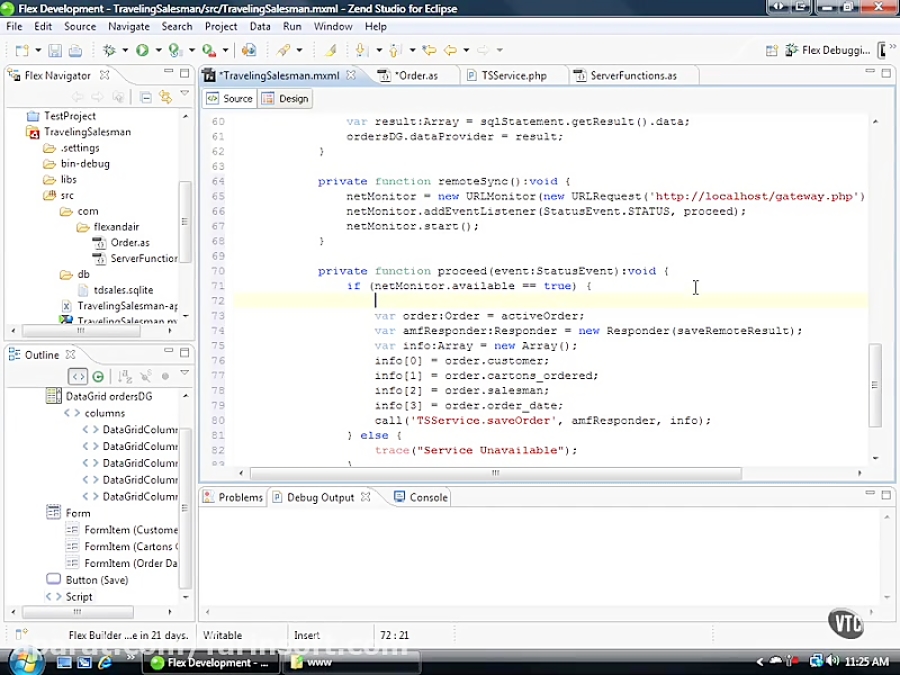Toggle alphabetical sorting in the Outline view
Image resolution: width=900 pixels, height=675 pixels.
point(124,375)
